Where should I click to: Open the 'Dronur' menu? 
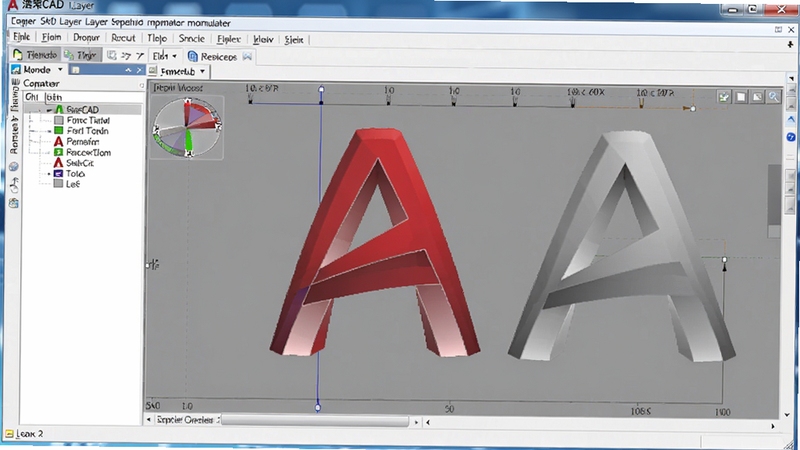pyautogui.click(x=86, y=38)
